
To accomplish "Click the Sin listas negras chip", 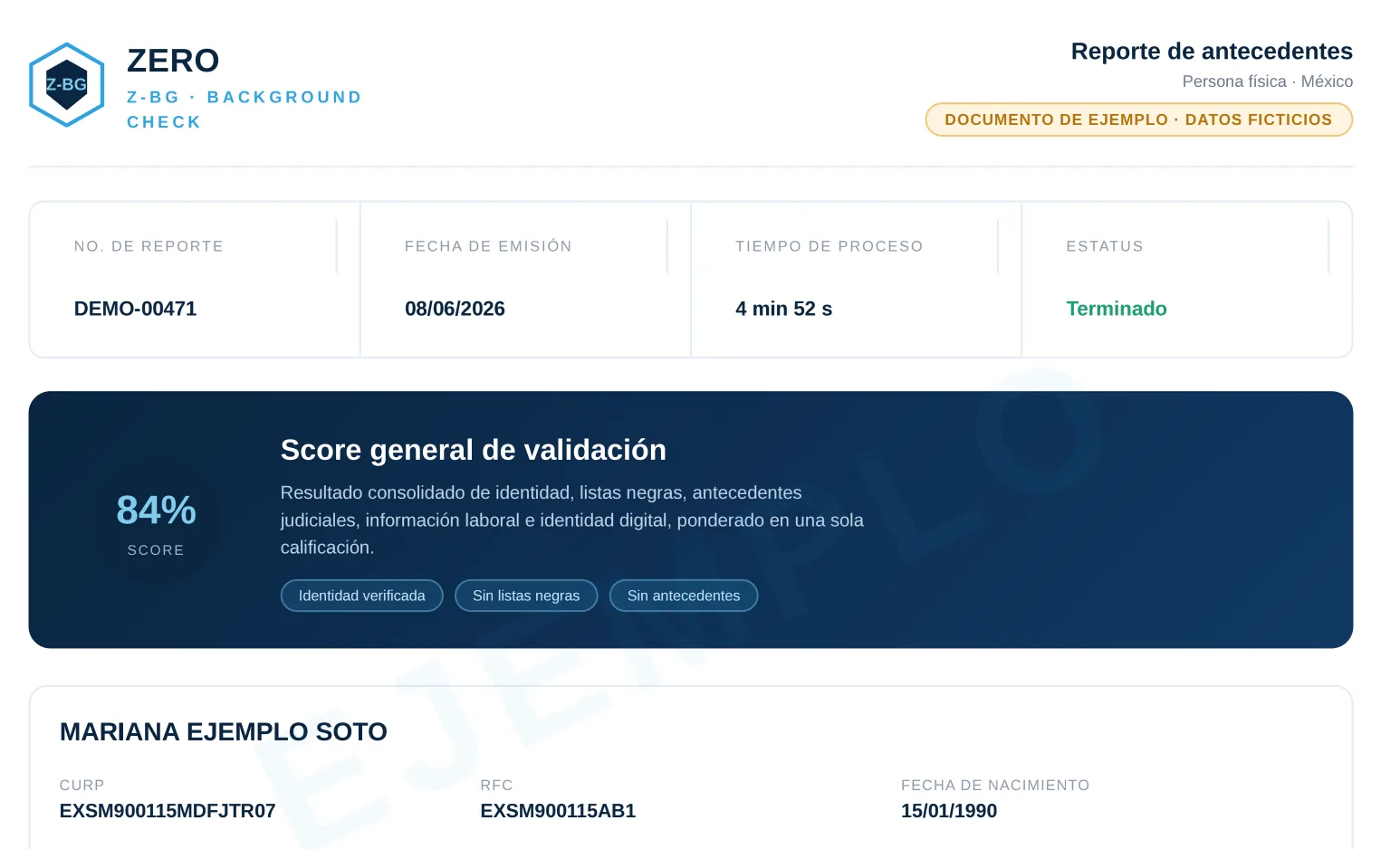I will click(526, 596).
